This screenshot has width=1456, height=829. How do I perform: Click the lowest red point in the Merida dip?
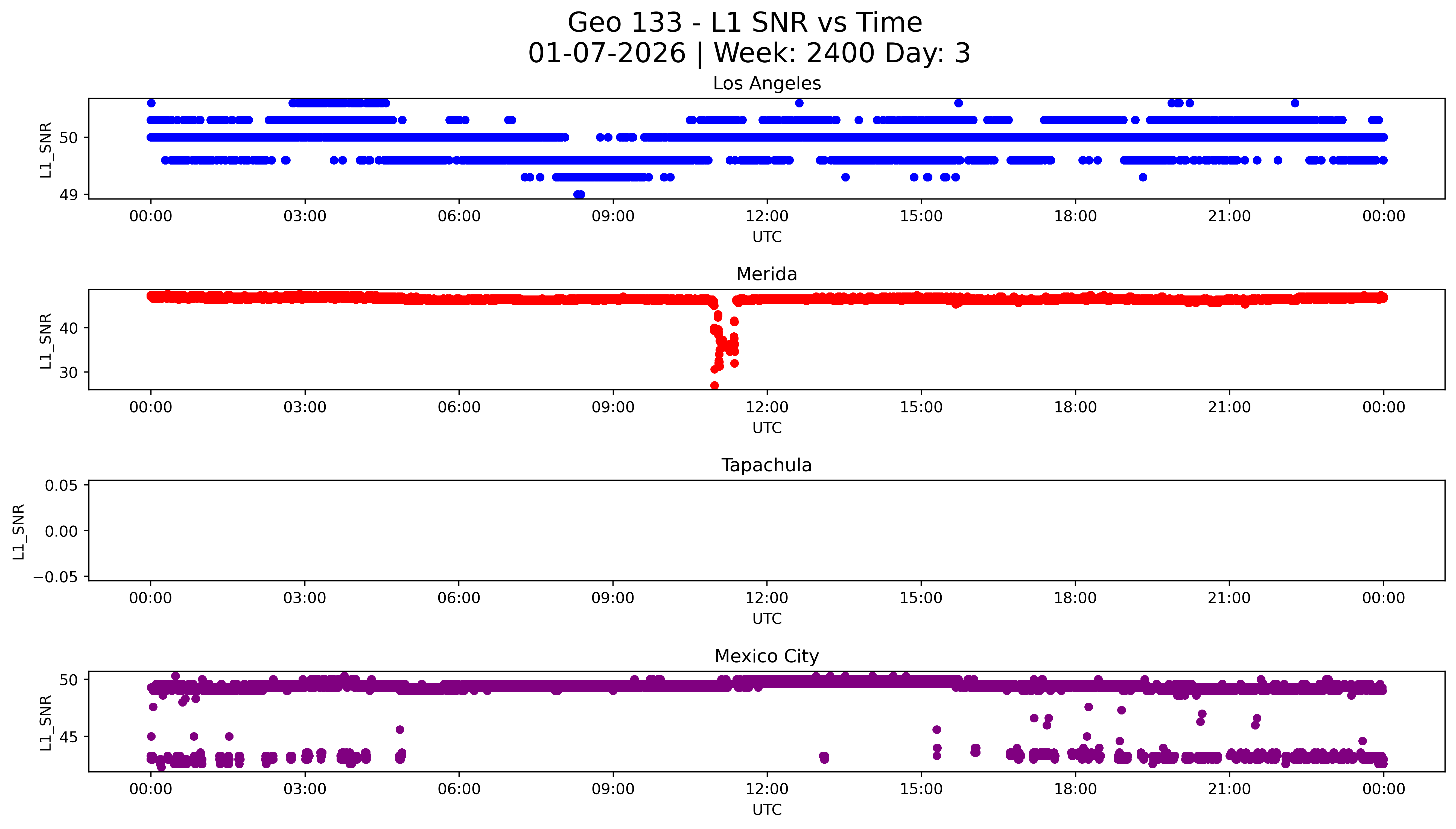(715, 385)
